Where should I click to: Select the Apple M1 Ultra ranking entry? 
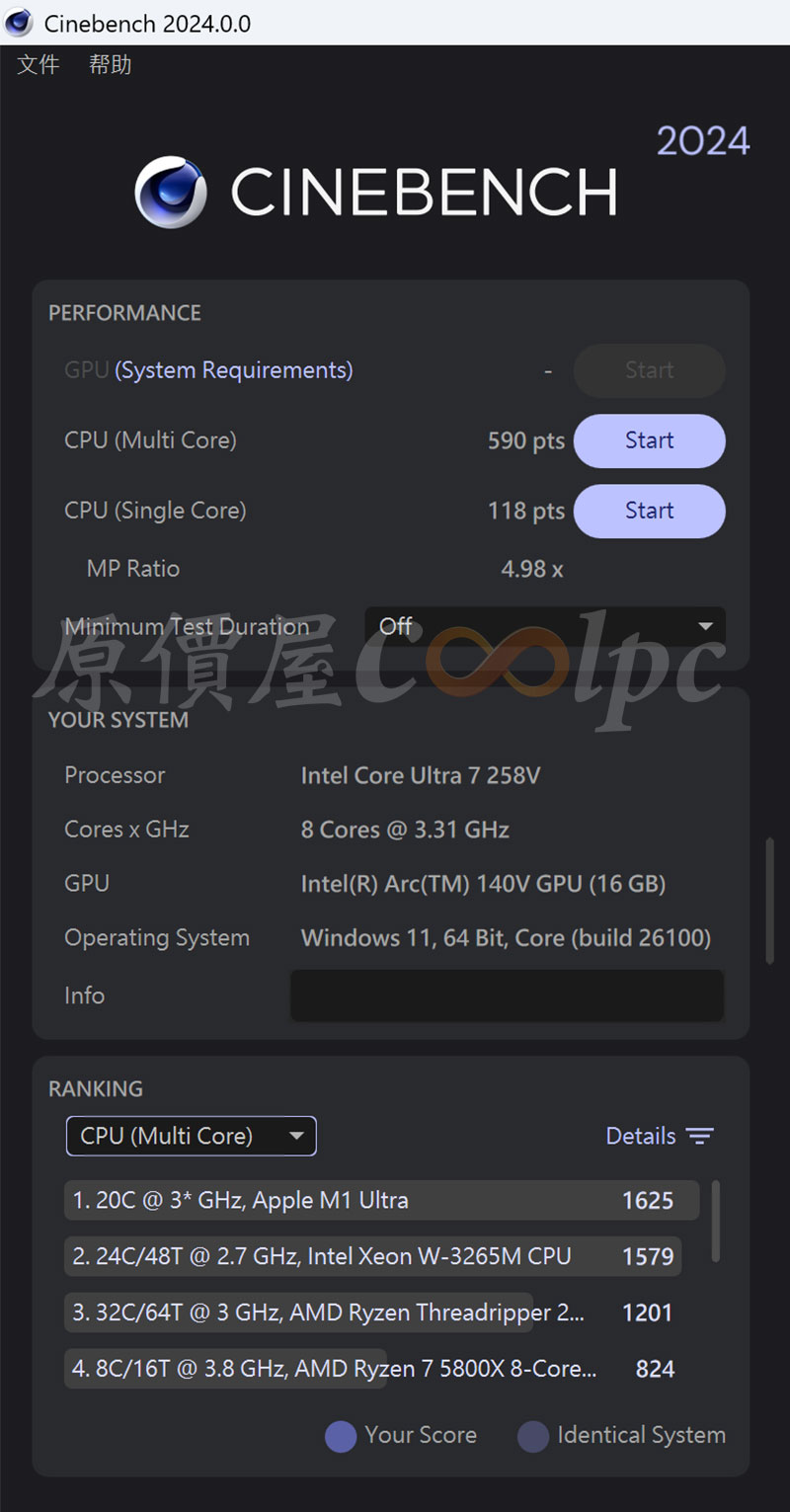click(381, 1201)
